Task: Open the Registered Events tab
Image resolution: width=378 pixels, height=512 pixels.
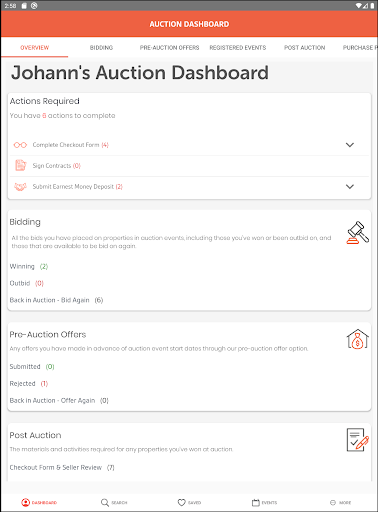Action: point(238,48)
